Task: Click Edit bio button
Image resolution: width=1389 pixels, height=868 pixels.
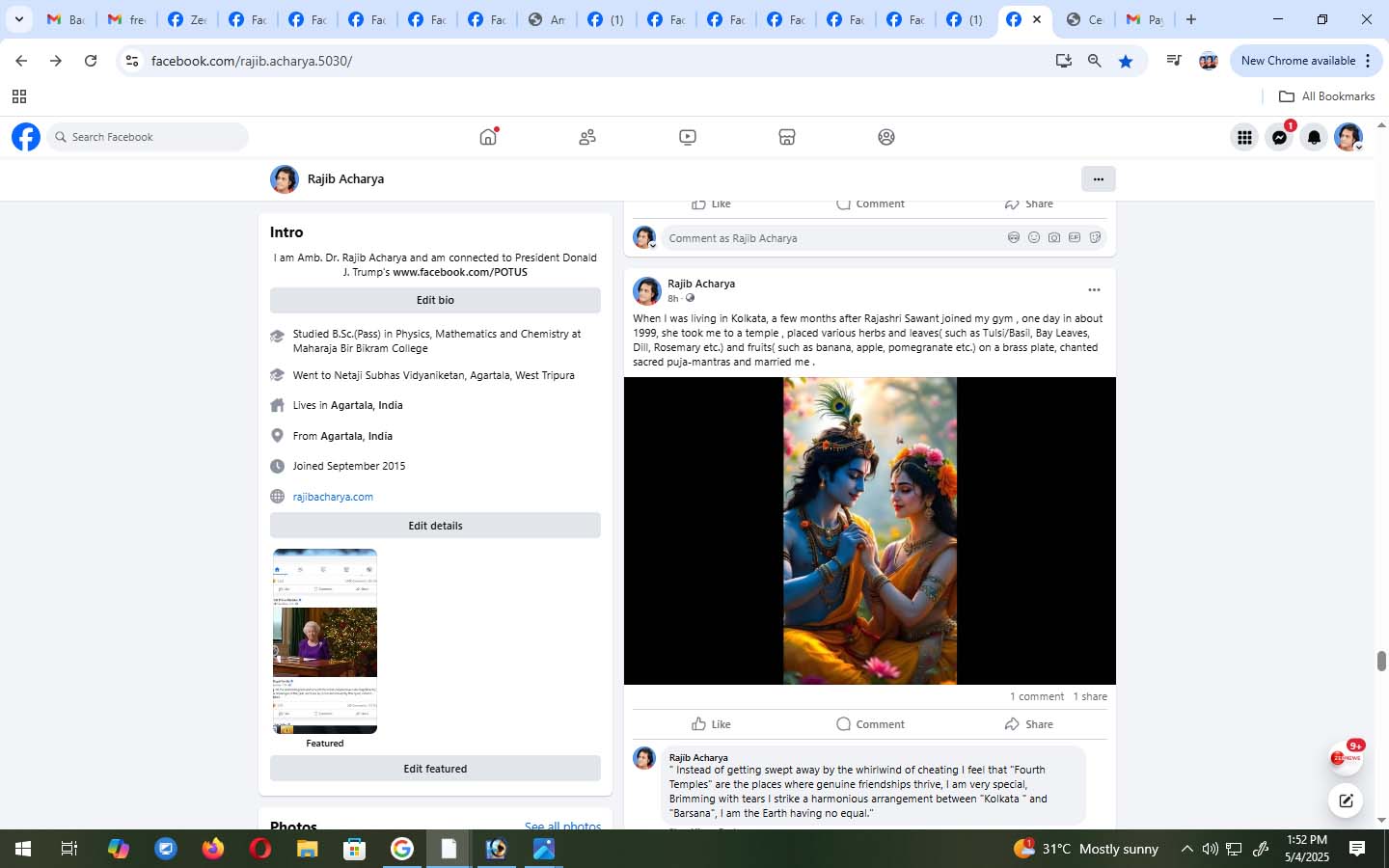Action: [x=435, y=300]
